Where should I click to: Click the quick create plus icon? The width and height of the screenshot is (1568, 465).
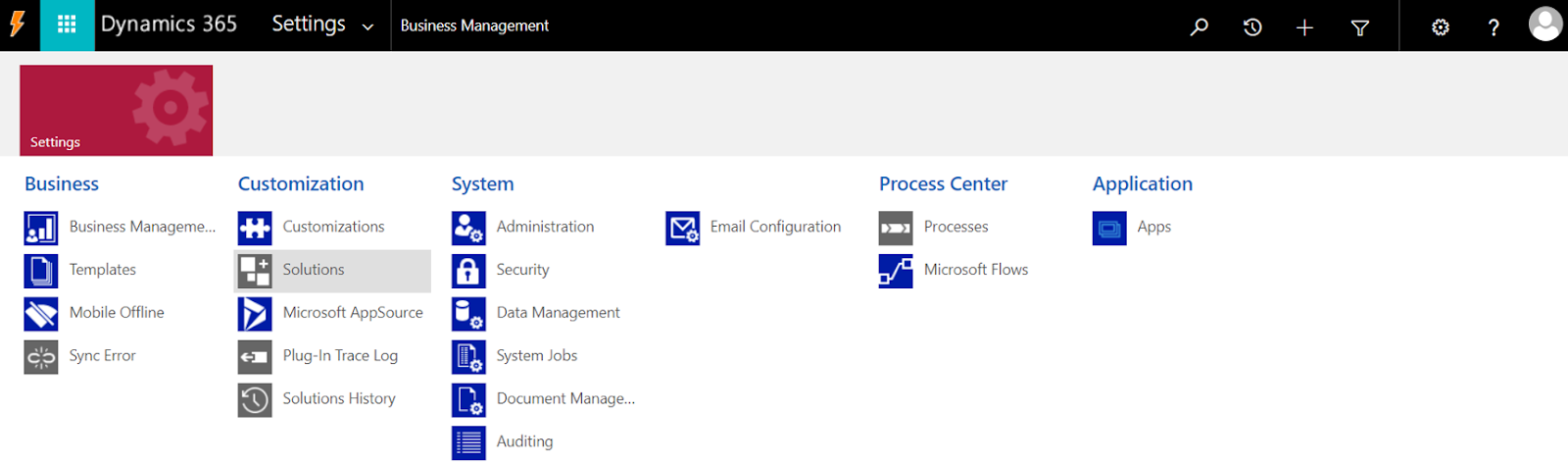coord(1304,27)
